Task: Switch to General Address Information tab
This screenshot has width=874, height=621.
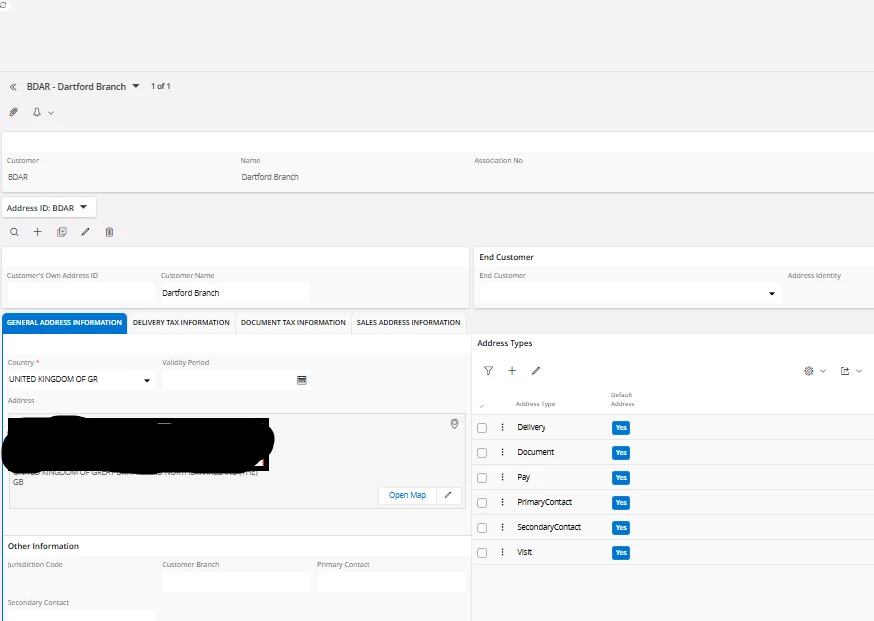Action: click(x=65, y=323)
